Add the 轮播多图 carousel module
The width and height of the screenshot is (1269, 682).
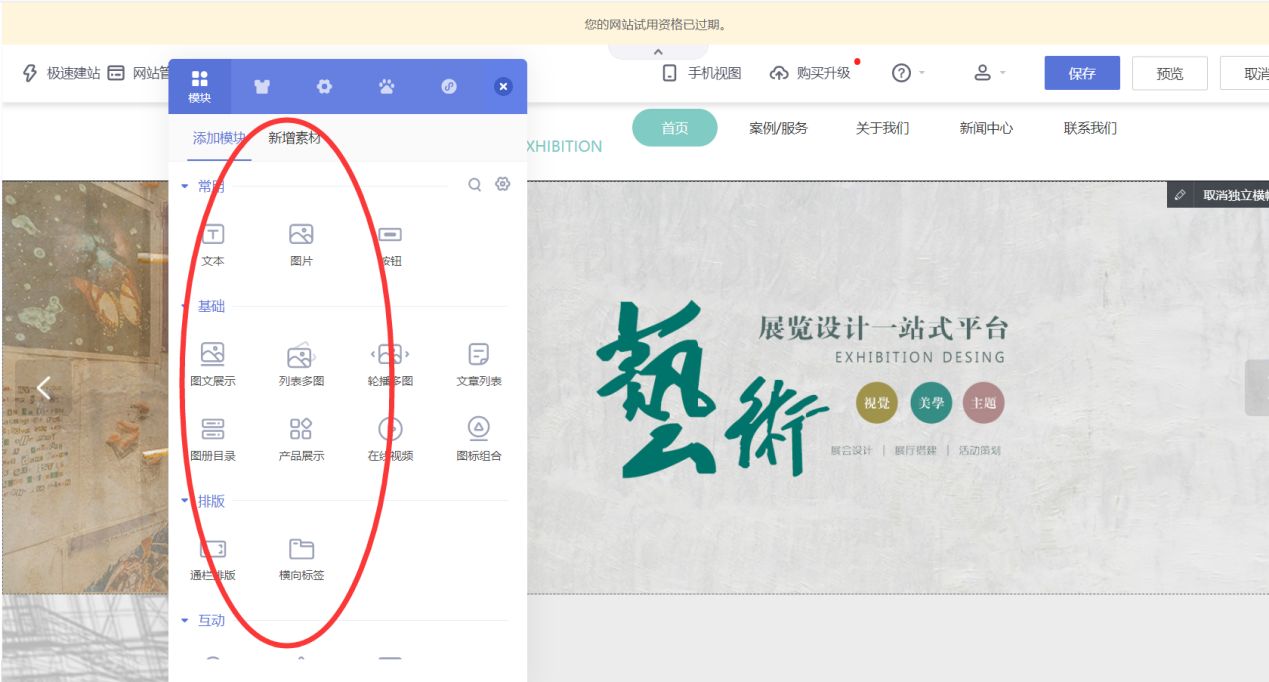[x=390, y=364]
